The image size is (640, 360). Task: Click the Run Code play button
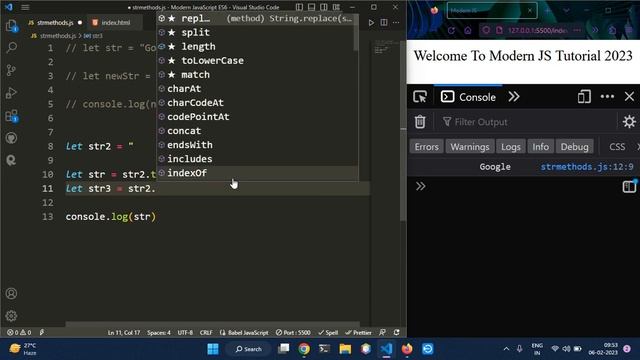tap(371, 22)
